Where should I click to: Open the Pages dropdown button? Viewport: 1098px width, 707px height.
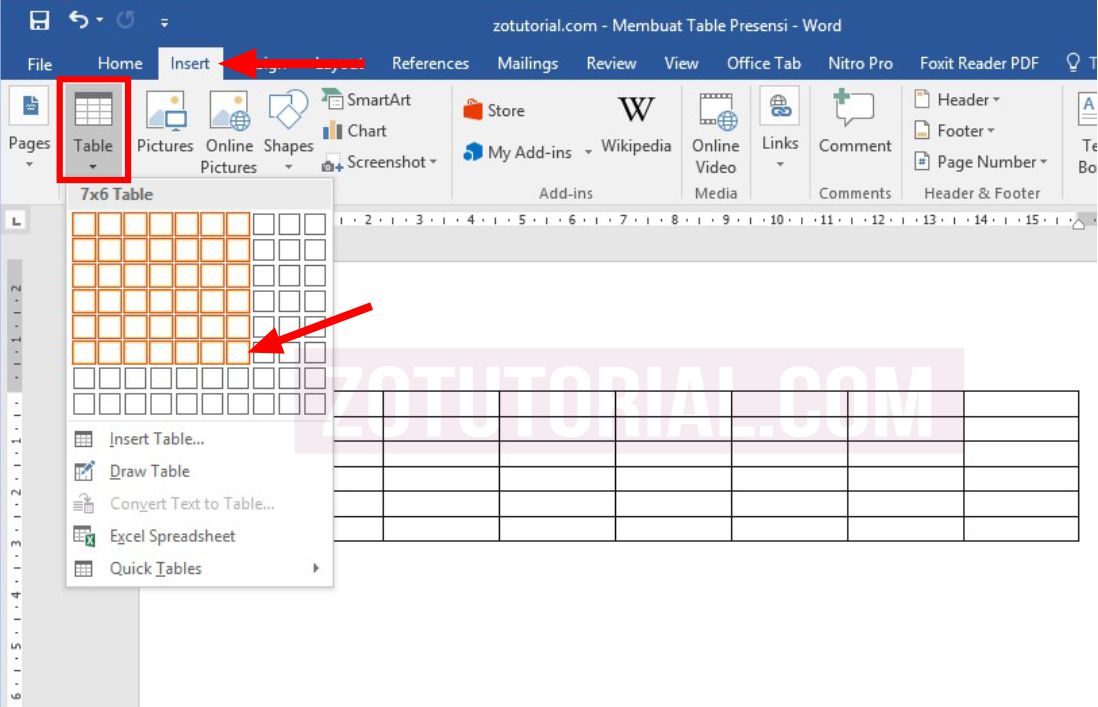pyautogui.click(x=29, y=128)
